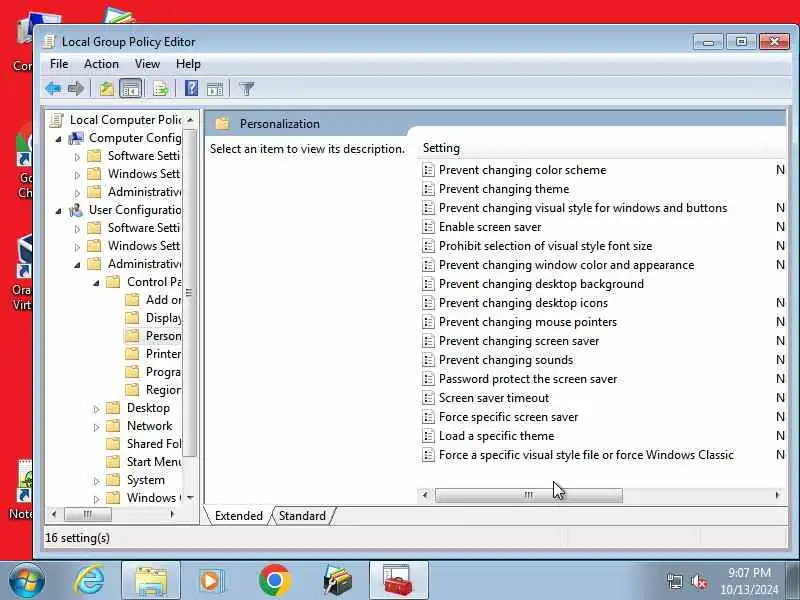Viewport: 800px width, 600px height.
Task: Select 'Password protect the screen saver' setting
Action: (528, 379)
